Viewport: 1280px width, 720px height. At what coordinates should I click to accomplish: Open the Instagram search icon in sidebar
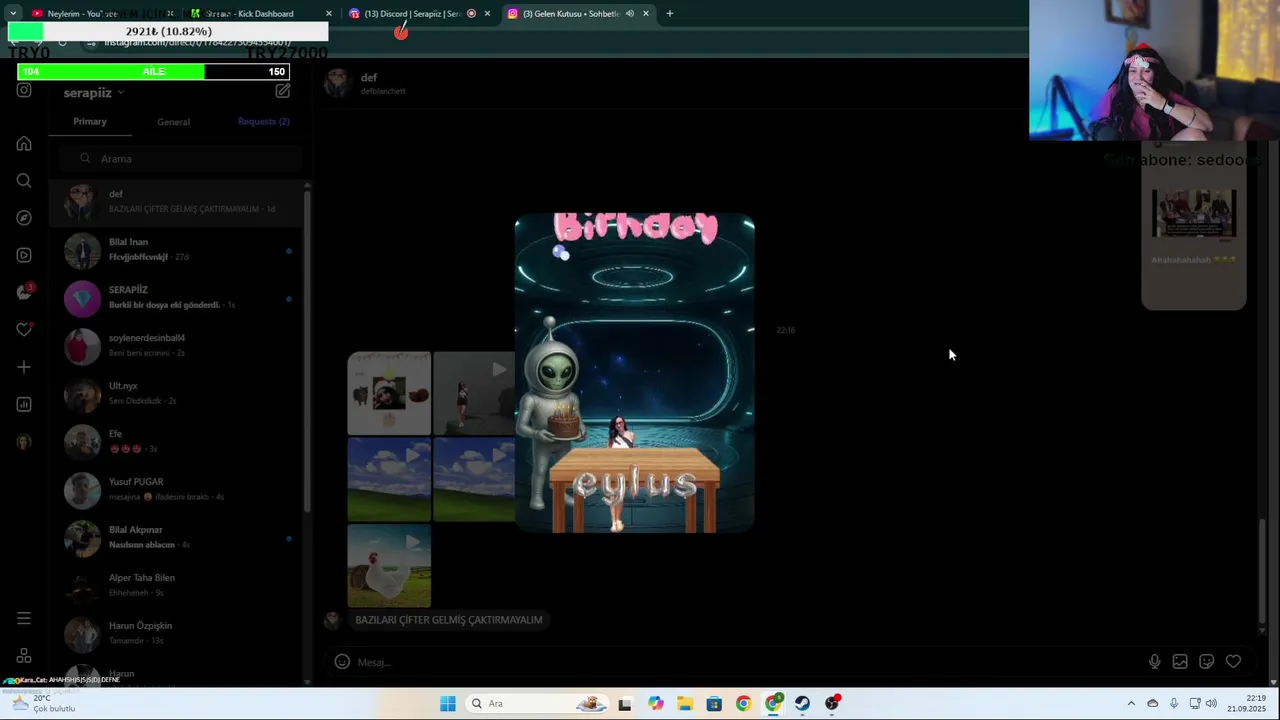coord(24,181)
